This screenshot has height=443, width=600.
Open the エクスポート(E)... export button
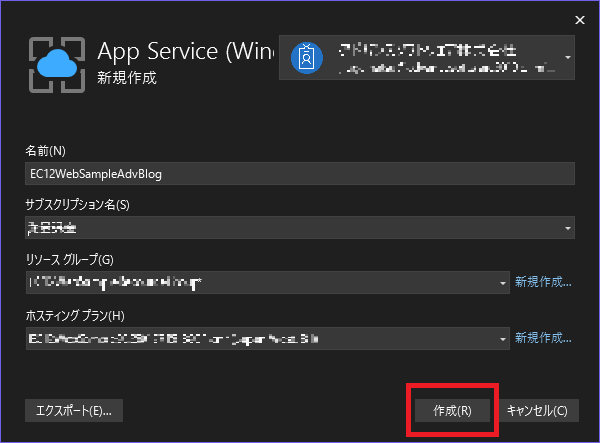coord(74,410)
